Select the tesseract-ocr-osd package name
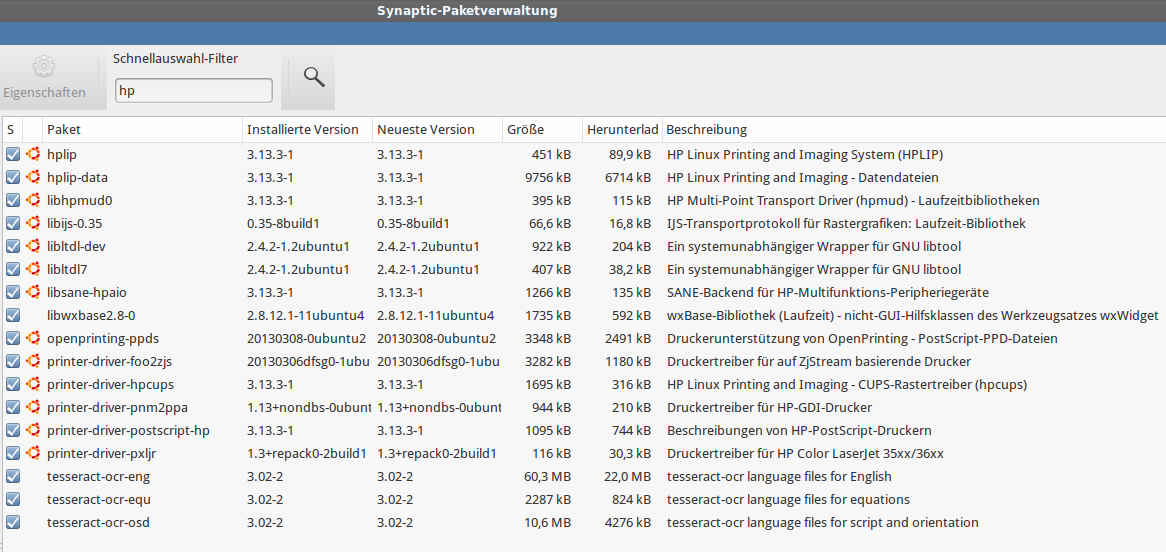The image size is (1166, 552). pos(98,523)
